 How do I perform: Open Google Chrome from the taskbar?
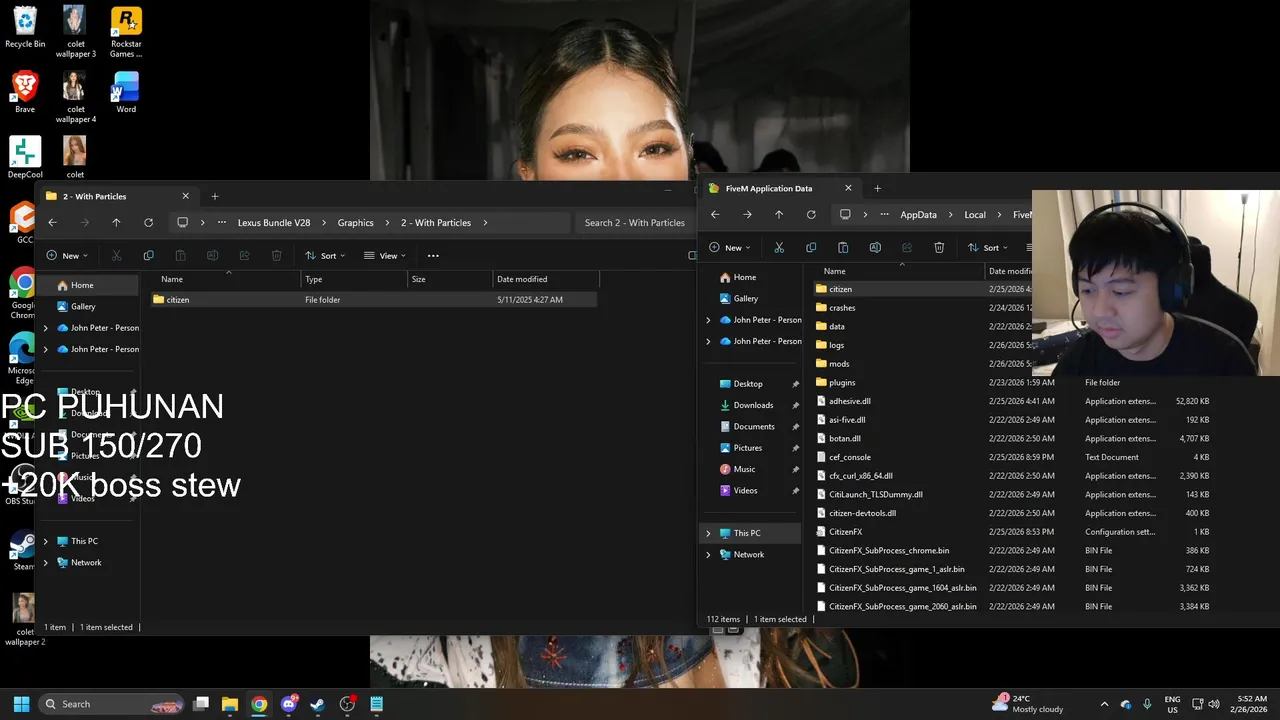[x=259, y=704]
